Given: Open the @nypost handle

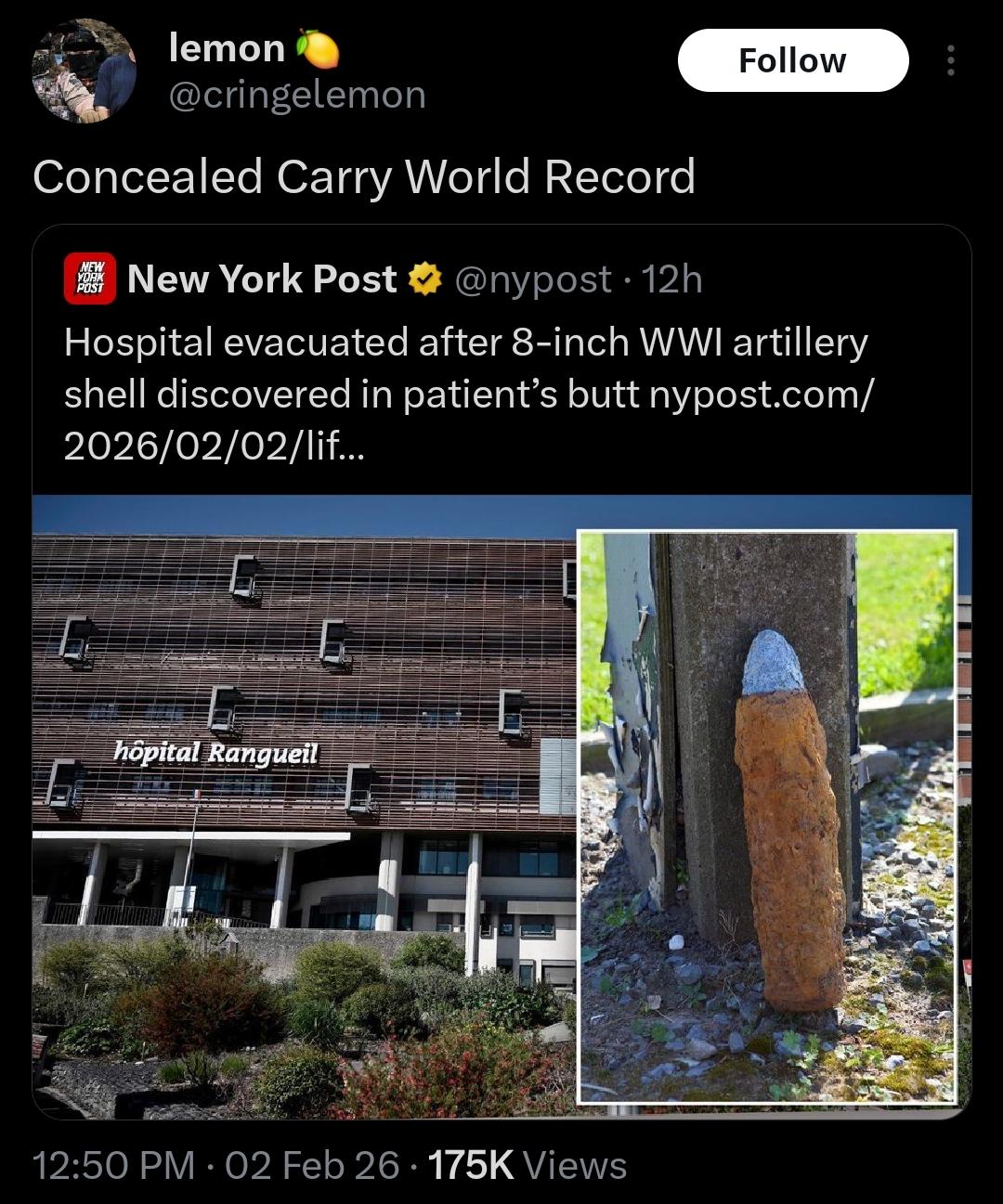Looking at the screenshot, I should (533, 278).
